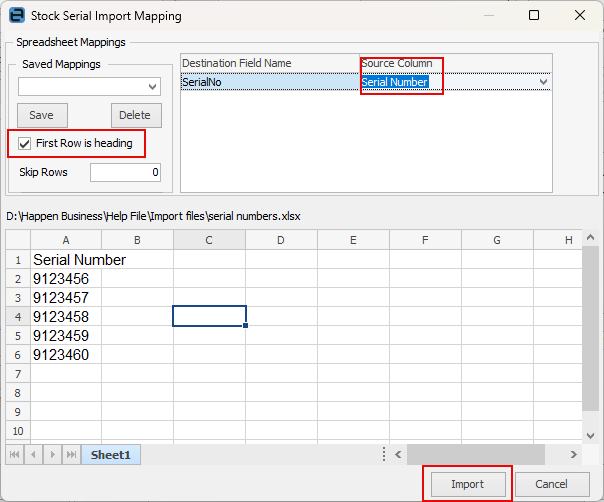Select column D header
The height and width of the screenshot is (502, 604).
[281, 240]
